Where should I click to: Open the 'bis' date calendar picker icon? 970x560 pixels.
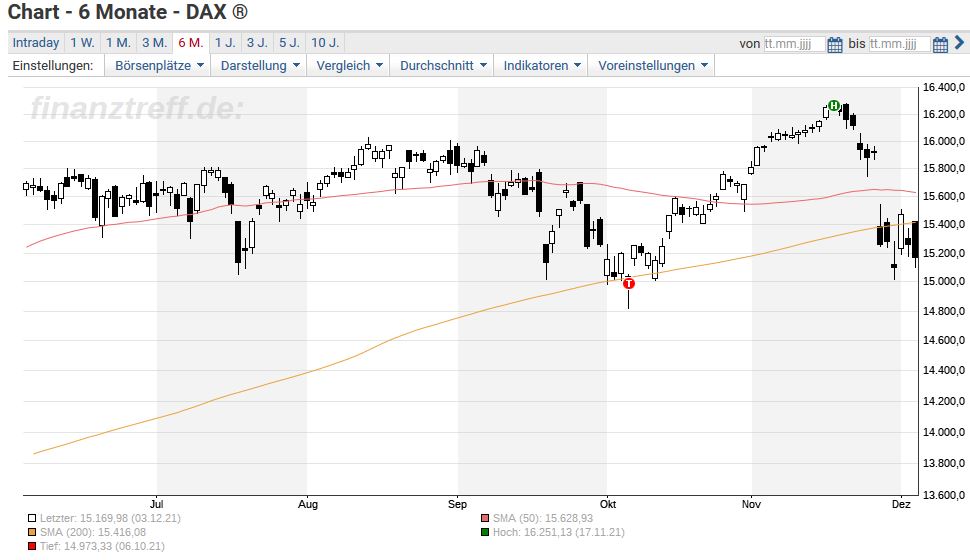click(940, 45)
